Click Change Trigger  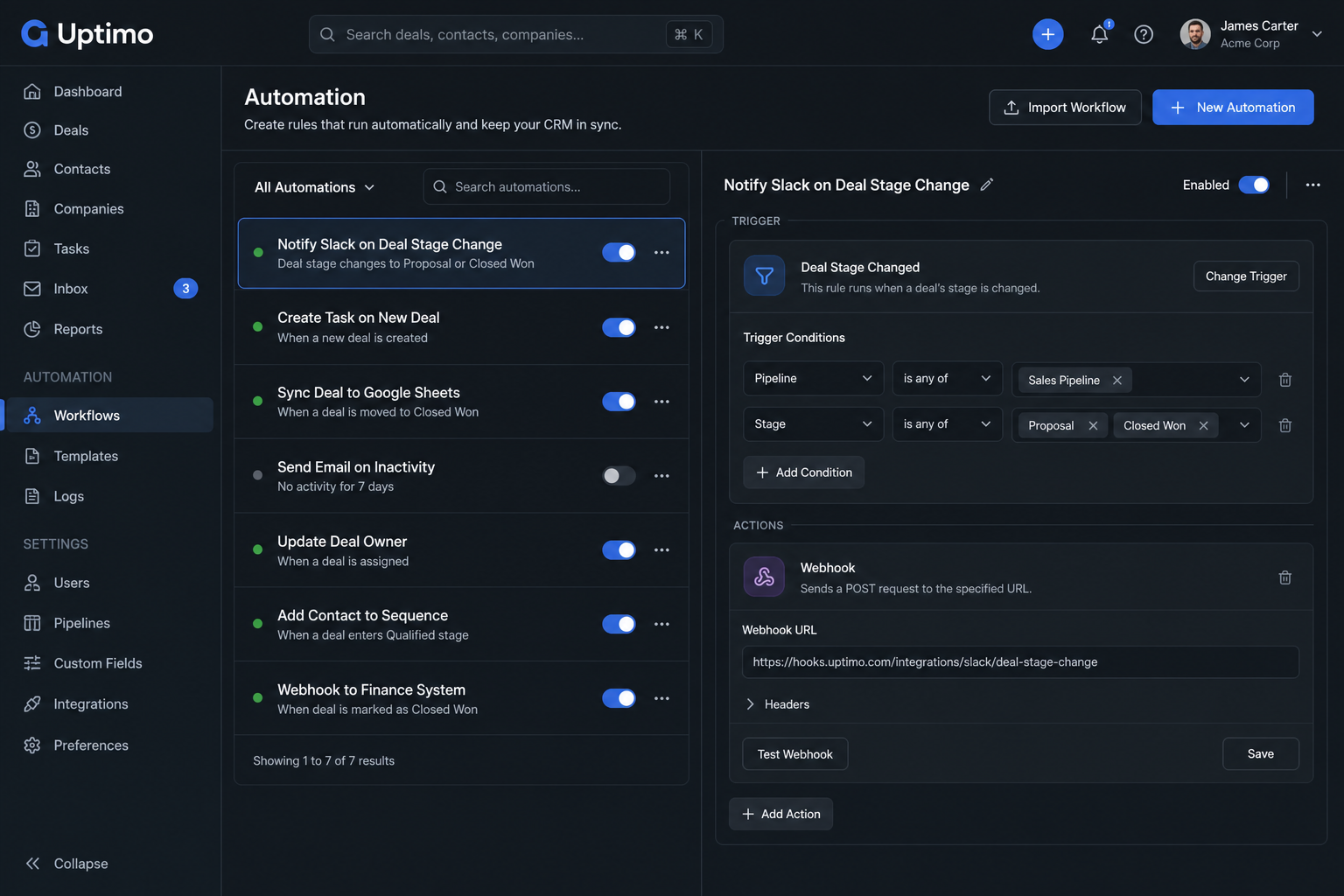click(x=1246, y=276)
